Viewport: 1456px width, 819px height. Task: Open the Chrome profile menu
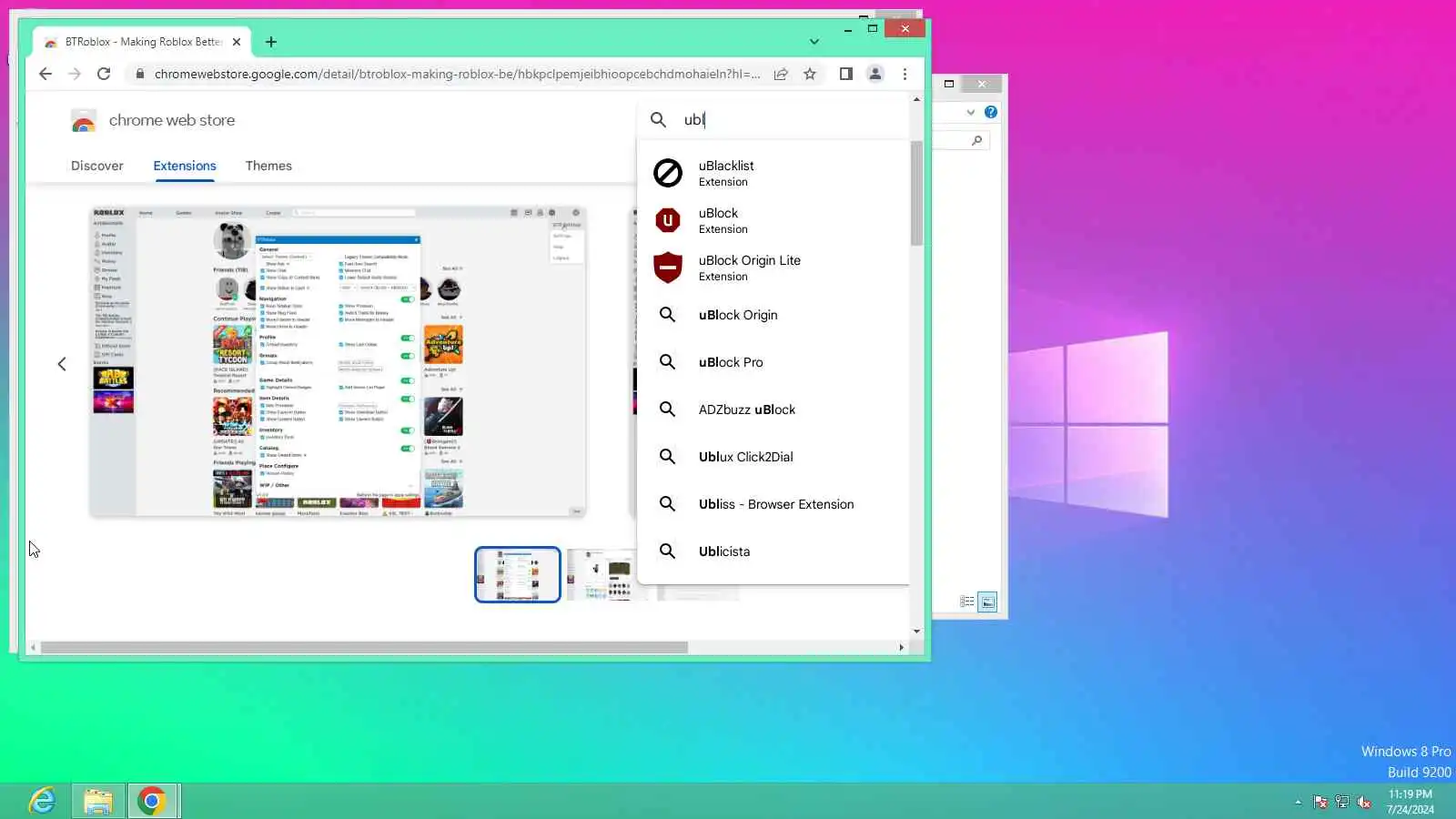(x=875, y=74)
